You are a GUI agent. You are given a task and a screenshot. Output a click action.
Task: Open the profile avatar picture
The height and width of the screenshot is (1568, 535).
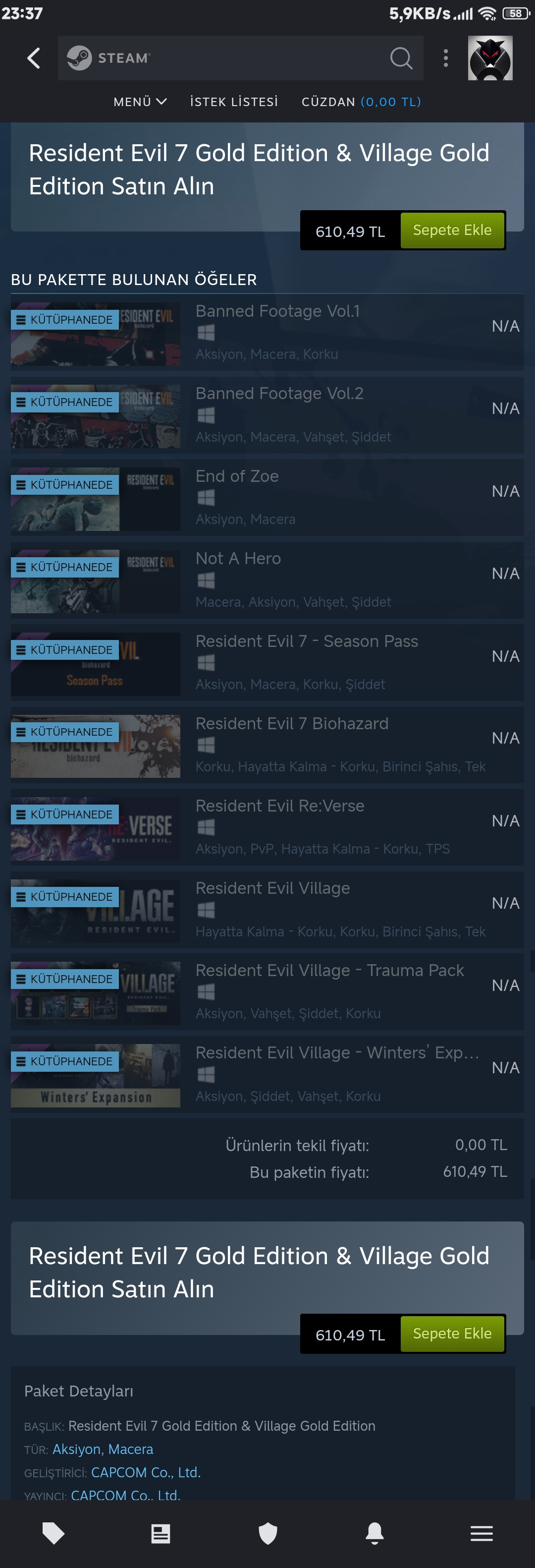click(490, 58)
